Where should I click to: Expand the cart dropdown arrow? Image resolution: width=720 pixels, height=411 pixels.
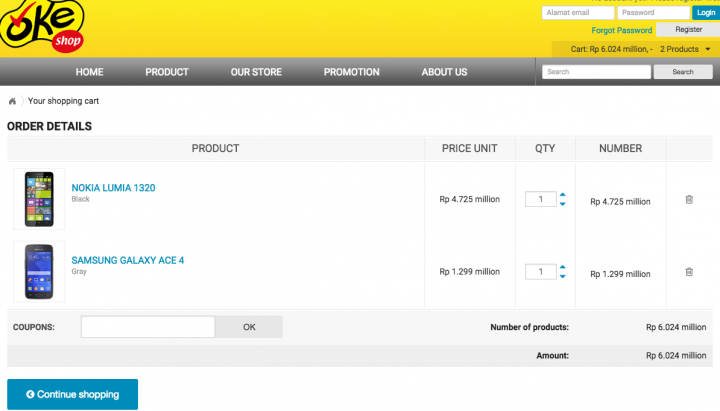tap(708, 49)
